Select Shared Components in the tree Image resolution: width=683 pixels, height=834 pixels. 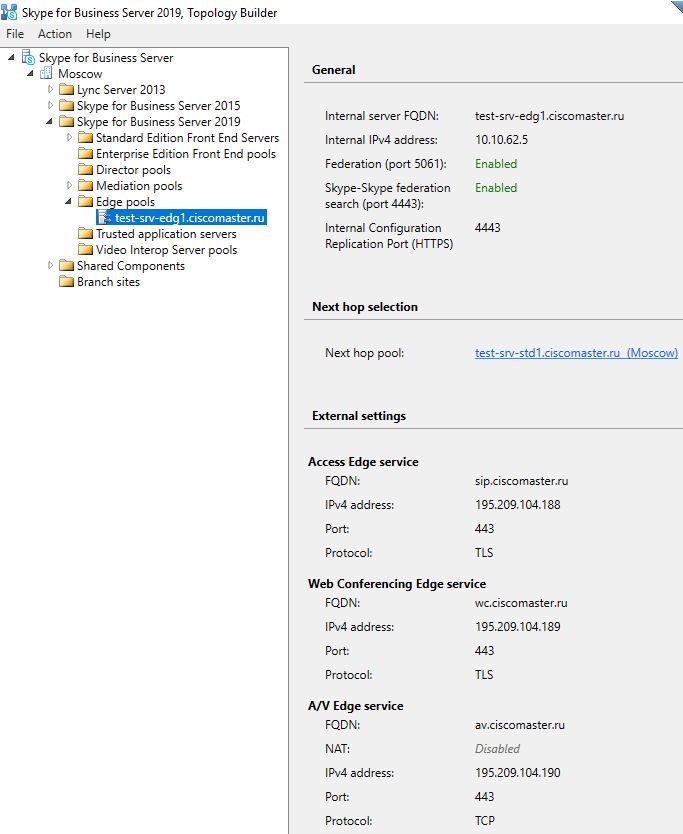pos(131,265)
